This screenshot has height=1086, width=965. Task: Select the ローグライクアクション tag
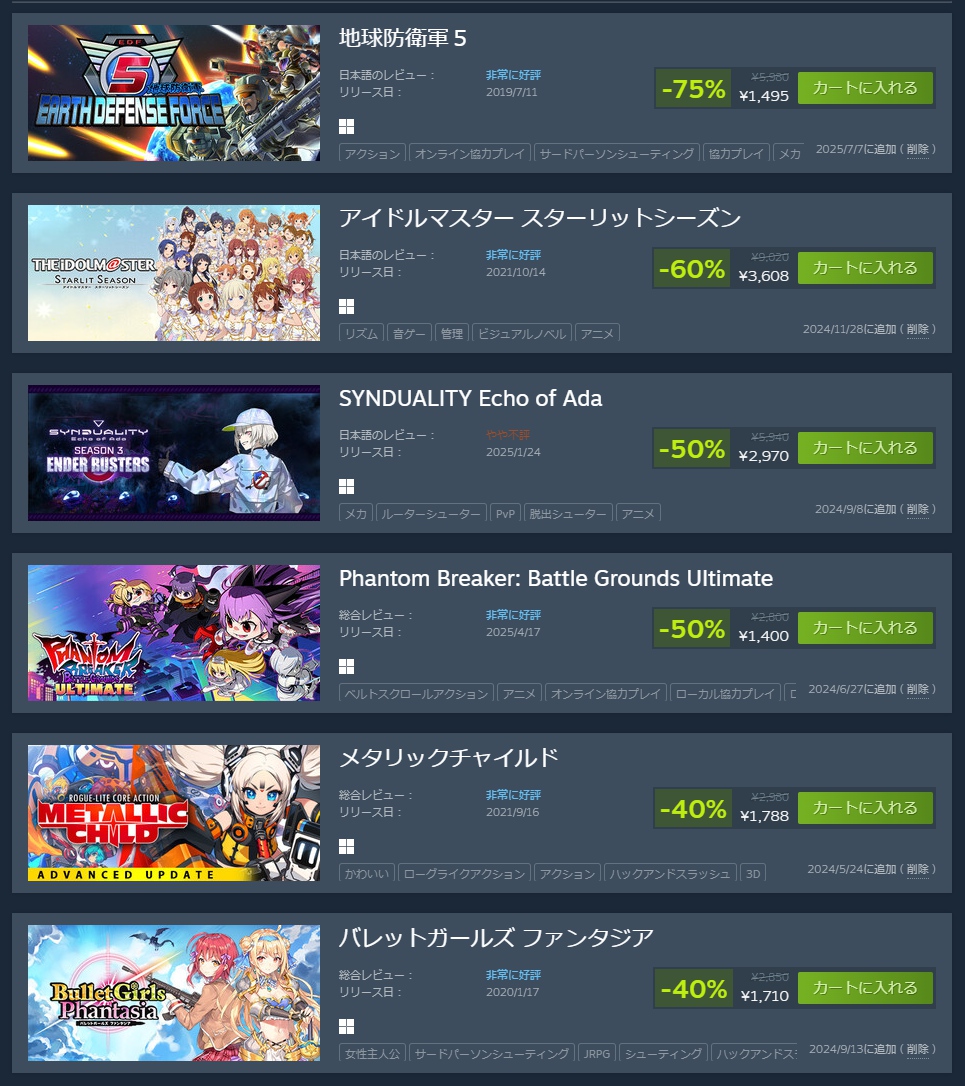tap(464, 873)
